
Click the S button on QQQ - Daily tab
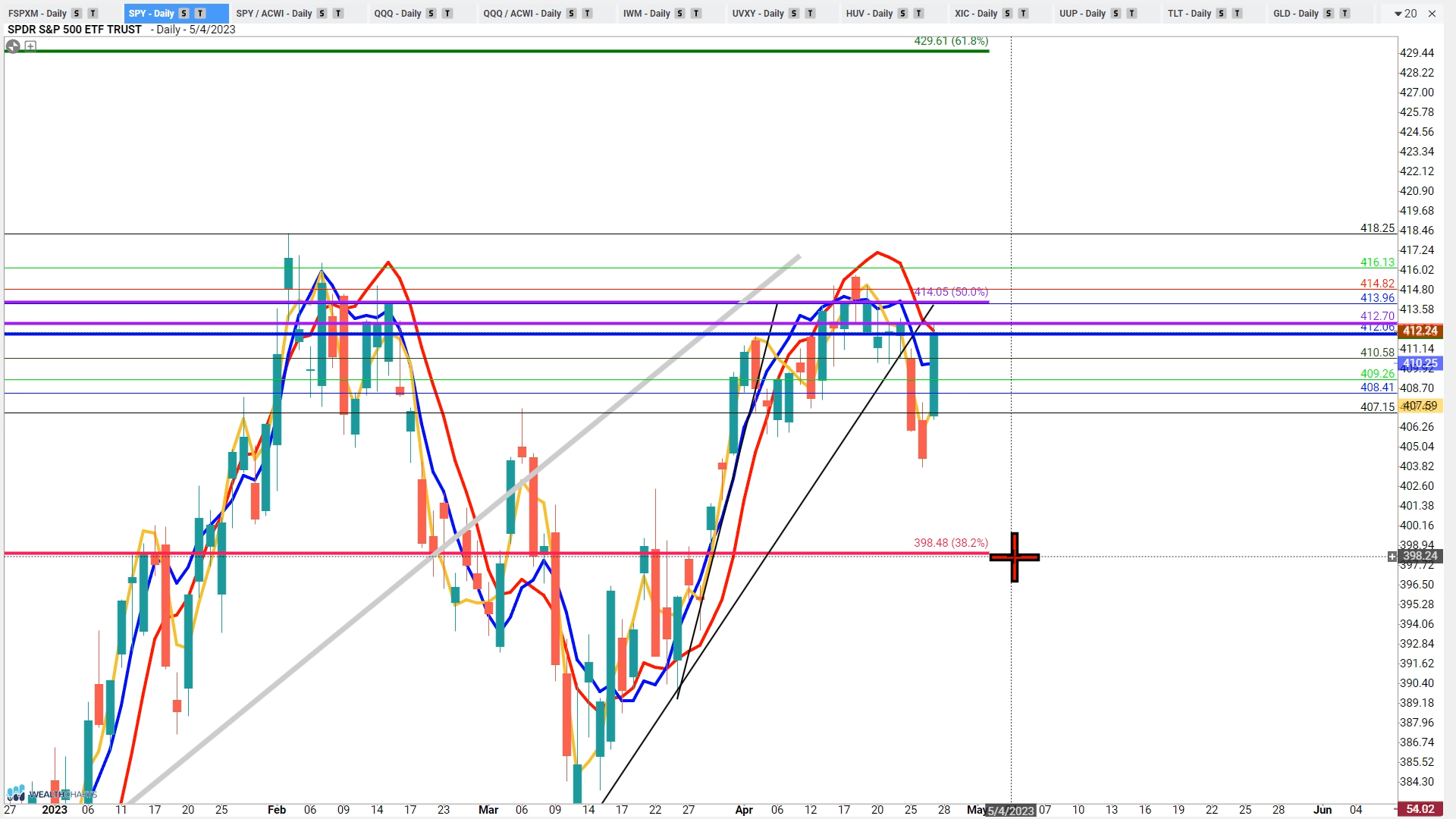[431, 14]
